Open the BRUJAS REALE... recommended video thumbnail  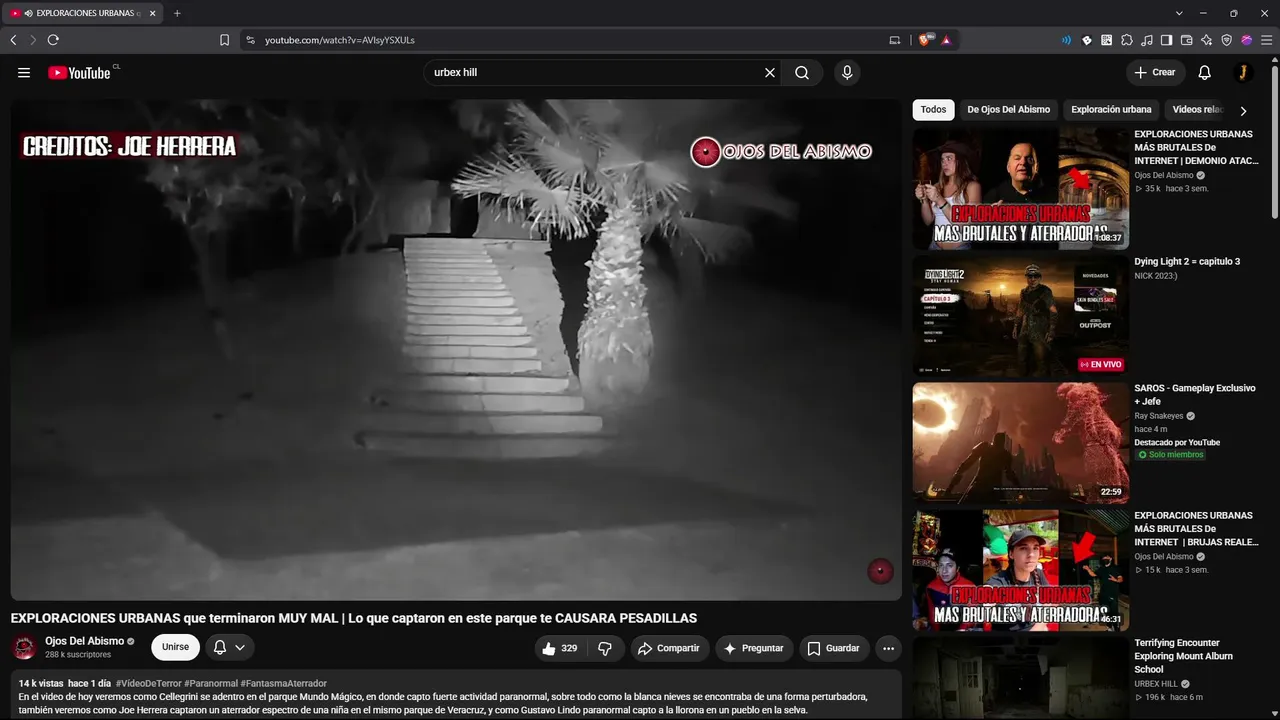pos(1020,570)
